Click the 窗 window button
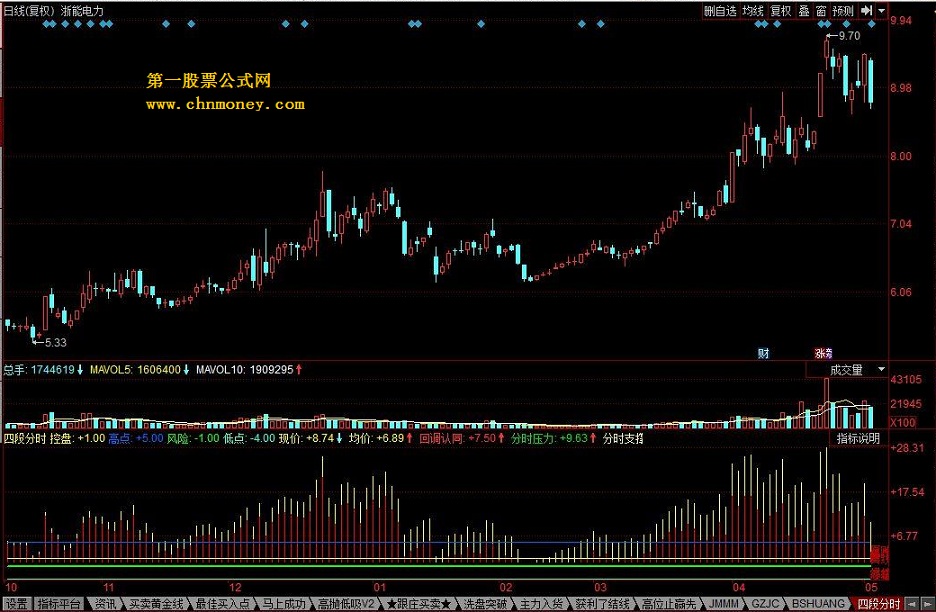 [x=821, y=11]
